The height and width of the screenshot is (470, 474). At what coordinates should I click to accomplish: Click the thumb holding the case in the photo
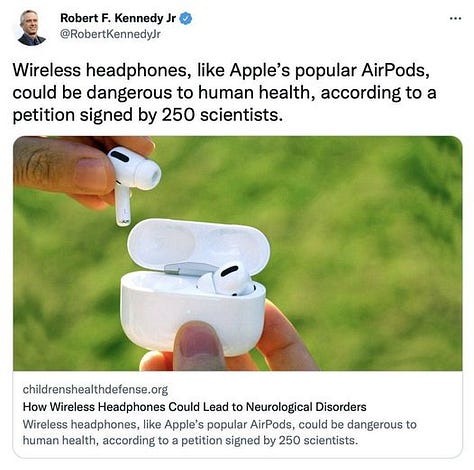pyautogui.click(x=198, y=347)
